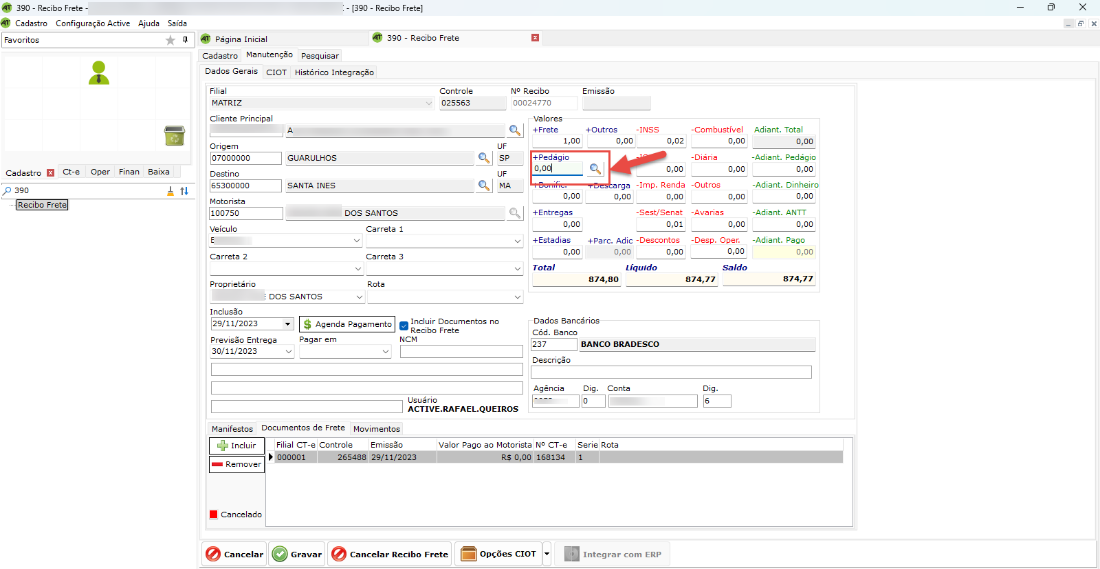Open Previsão Entrega date dropdown

click(288, 352)
